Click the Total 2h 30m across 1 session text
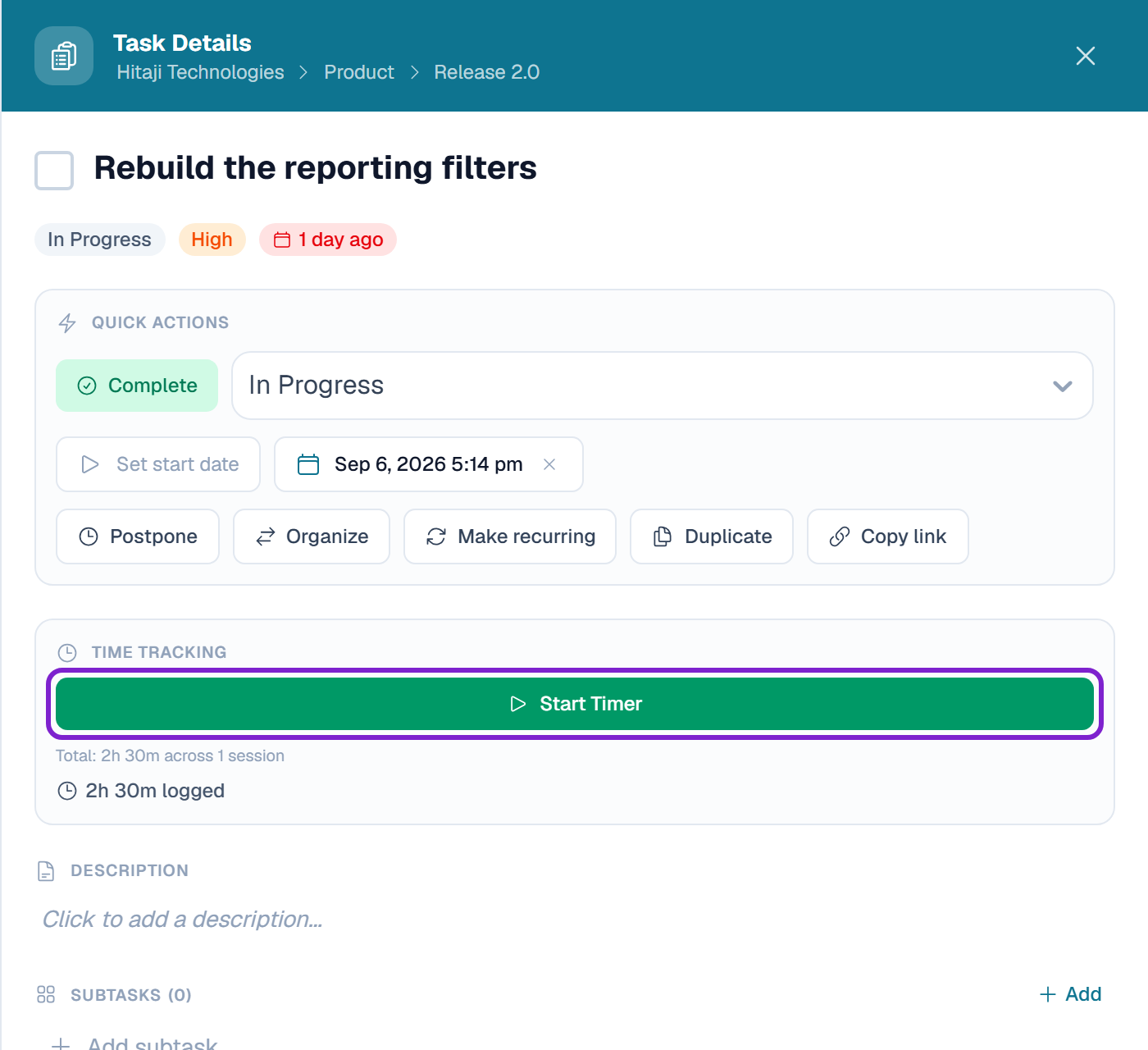The height and width of the screenshot is (1050, 1148). [x=171, y=756]
